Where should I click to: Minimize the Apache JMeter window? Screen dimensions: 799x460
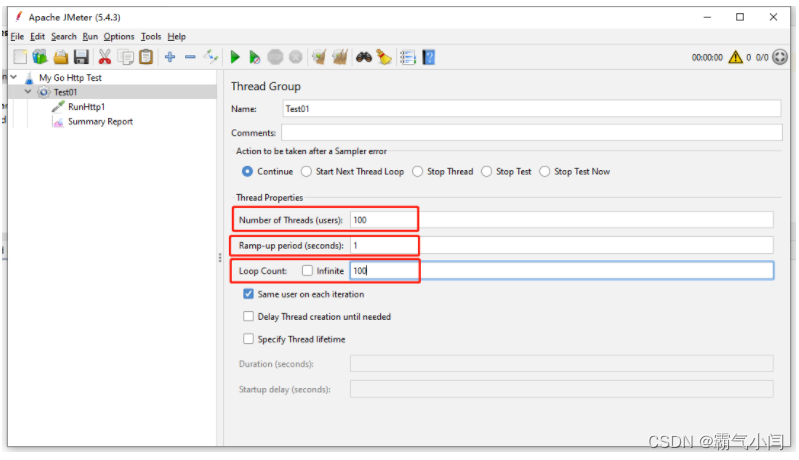click(x=707, y=17)
